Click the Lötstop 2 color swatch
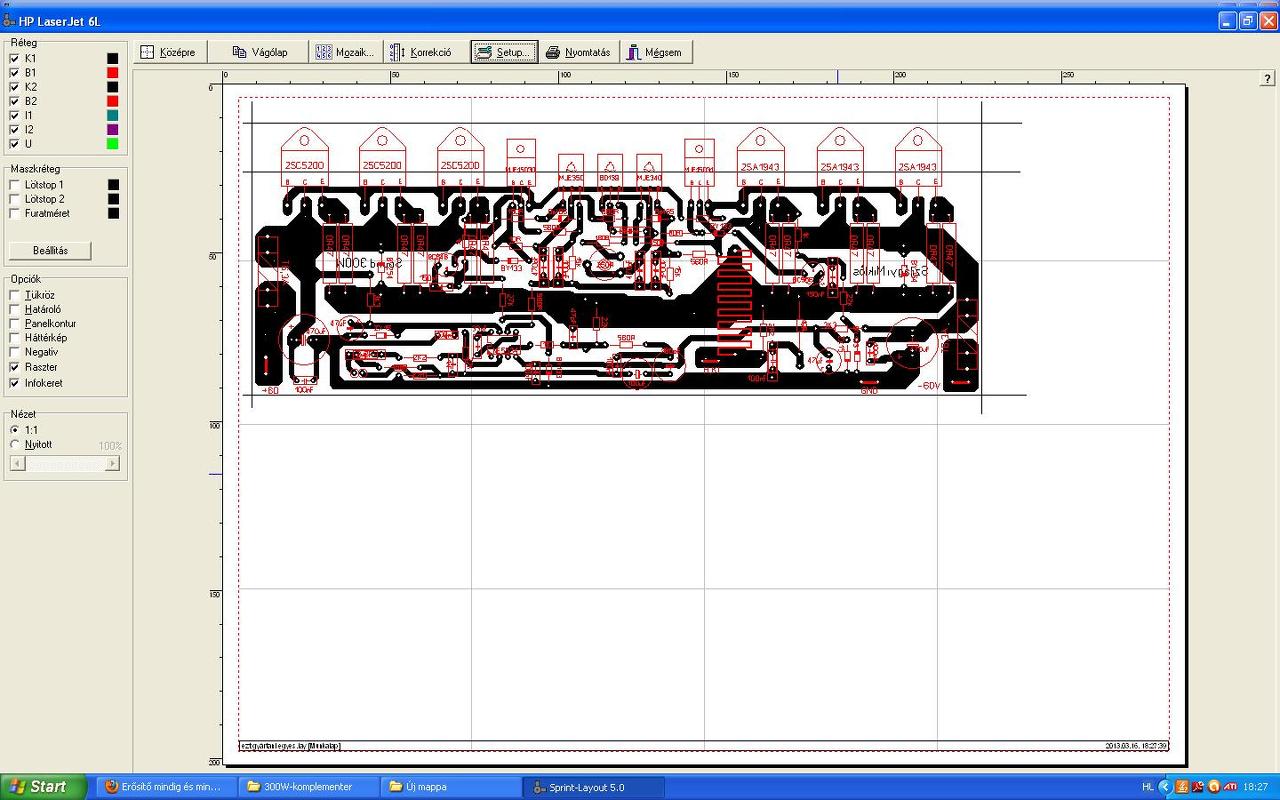 (x=113, y=199)
